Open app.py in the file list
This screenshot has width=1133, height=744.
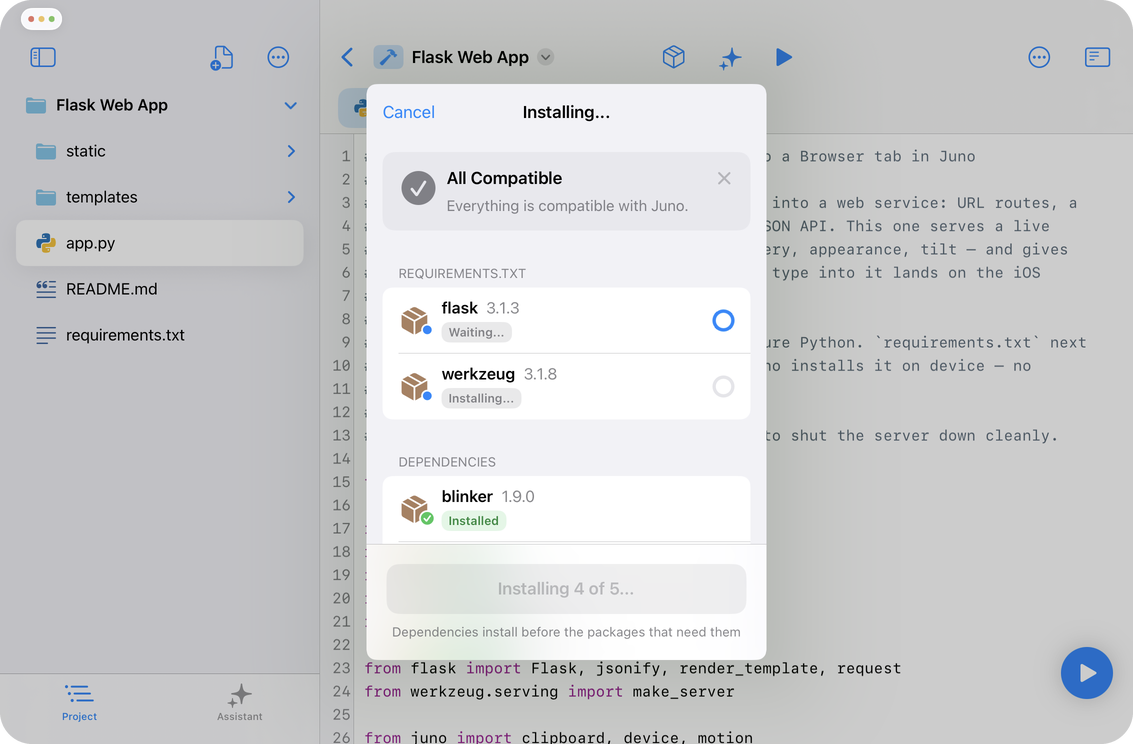pyautogui.click(x=160, y=243)
